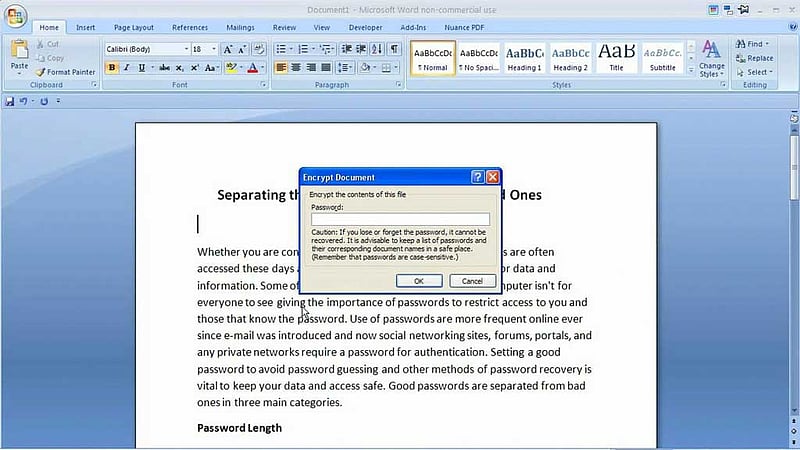
Task: Apply text highlight color
Action: (231, 67)
